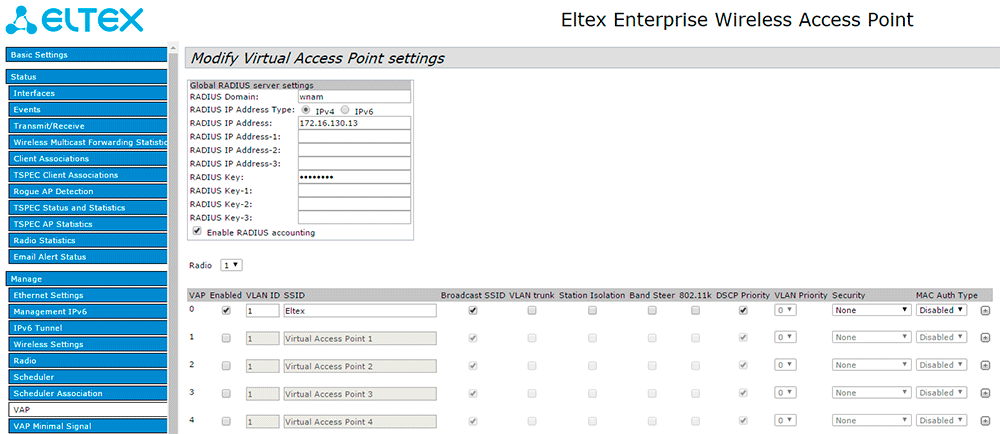Open the Ethernet Settings page
The width and height of the screenshot is (1000, 434).
tap(86, 295)
